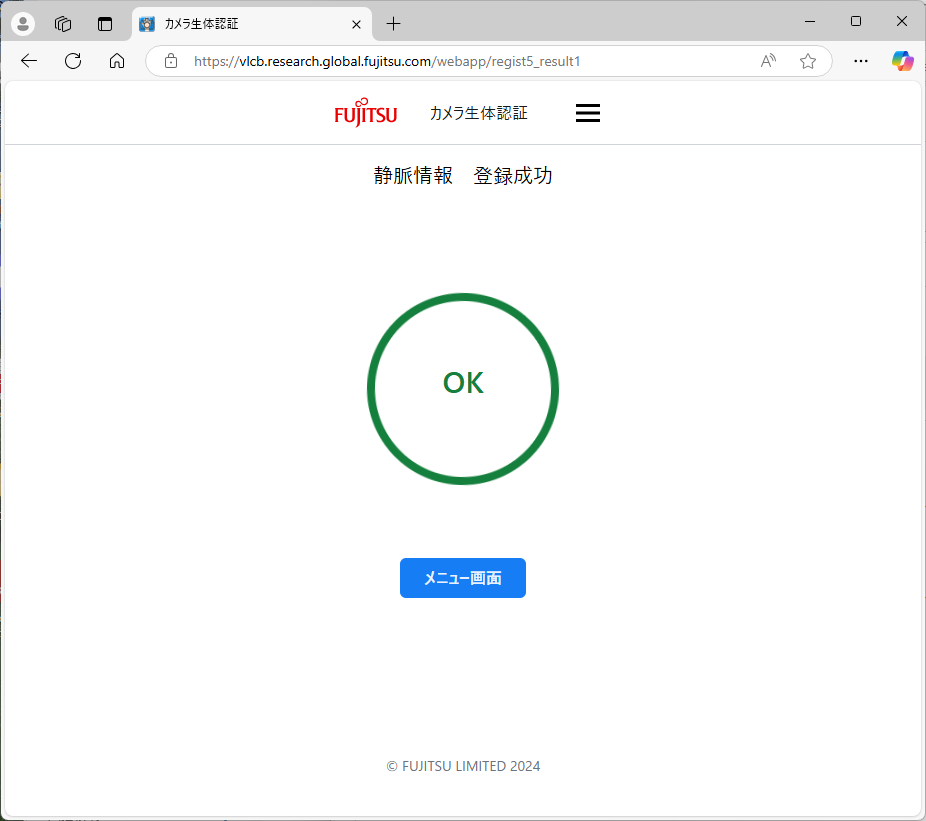Open the tab actions menu icon
The image size is (926, 821).
click(105, 24)
